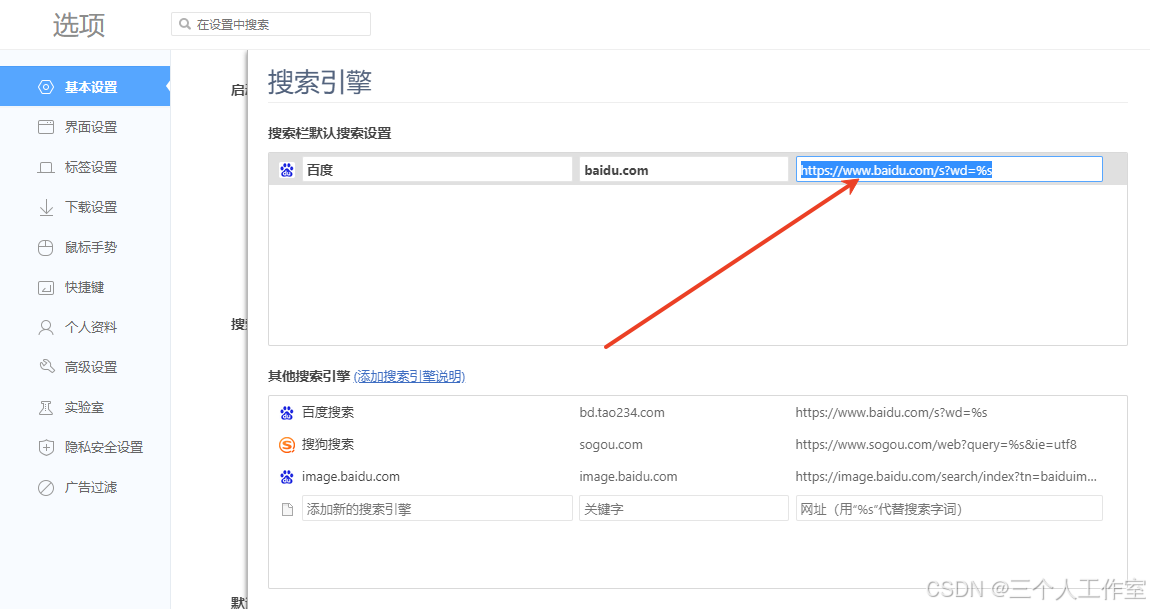Edit the default engine name field 百度

pyautogui.click(x=437, y=169)
